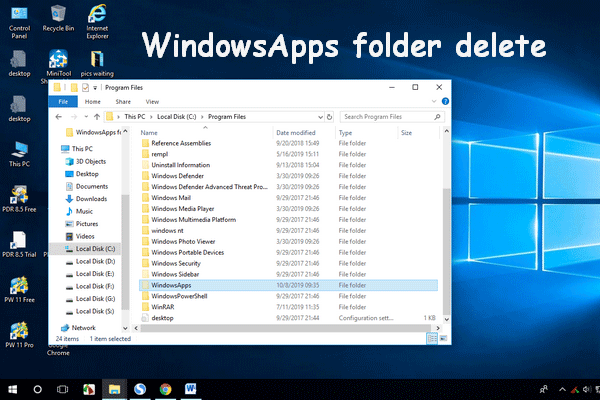Click the Cortana circle on the taskbar
600x400 pixels.
pos(38,388)
